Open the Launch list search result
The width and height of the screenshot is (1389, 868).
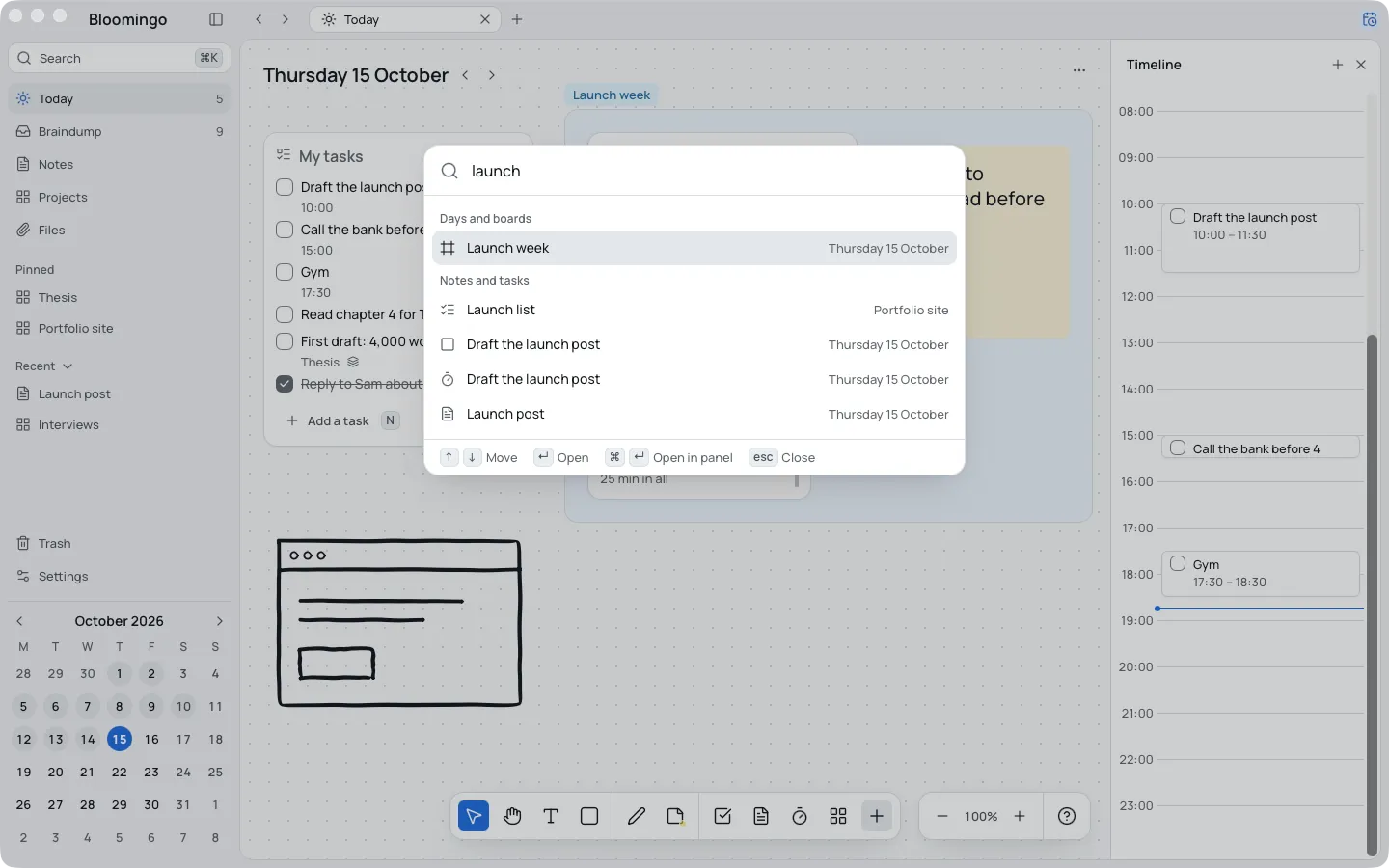[694, 310]
